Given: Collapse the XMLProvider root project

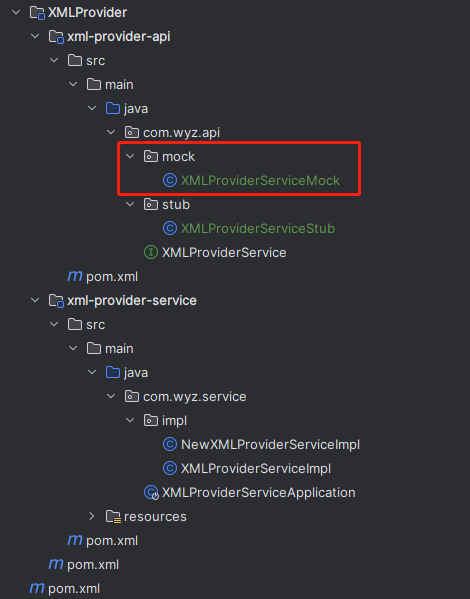Looking at the screenshot, I should pyautogui.click(x=16, y=12).
